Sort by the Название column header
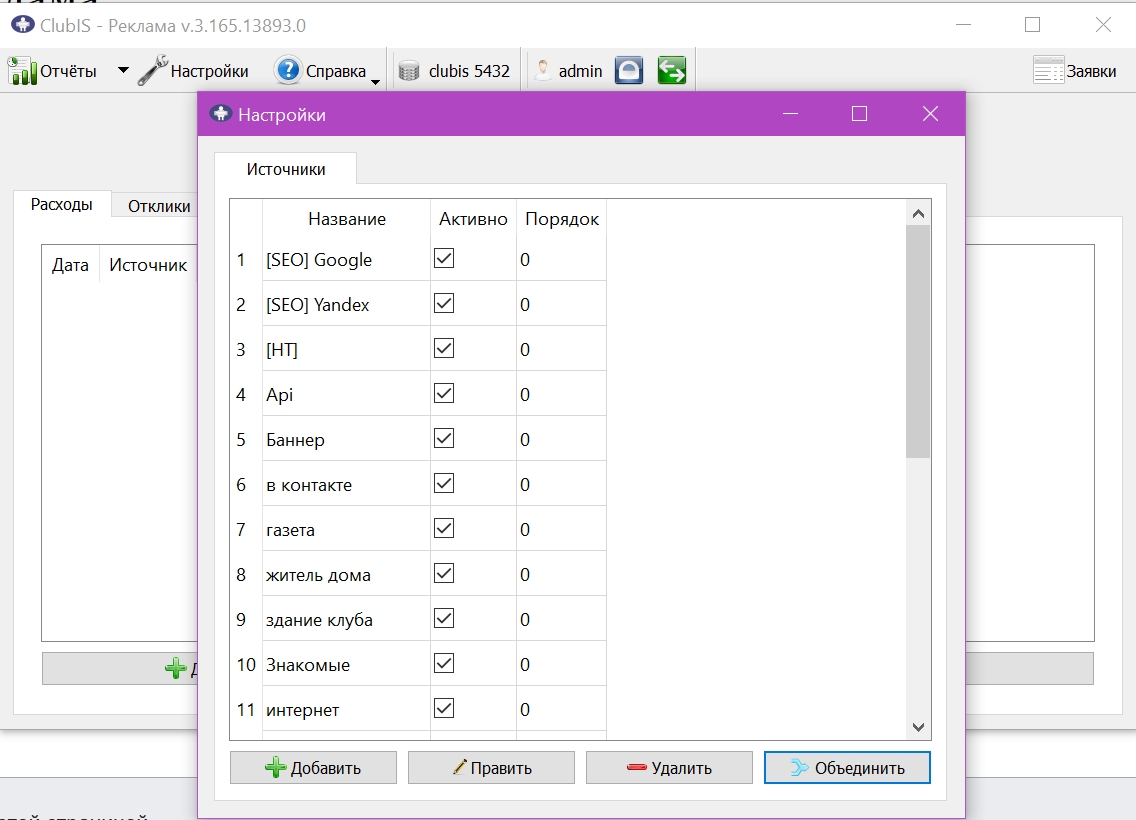The image size is (1136, 820). [346, 219]
